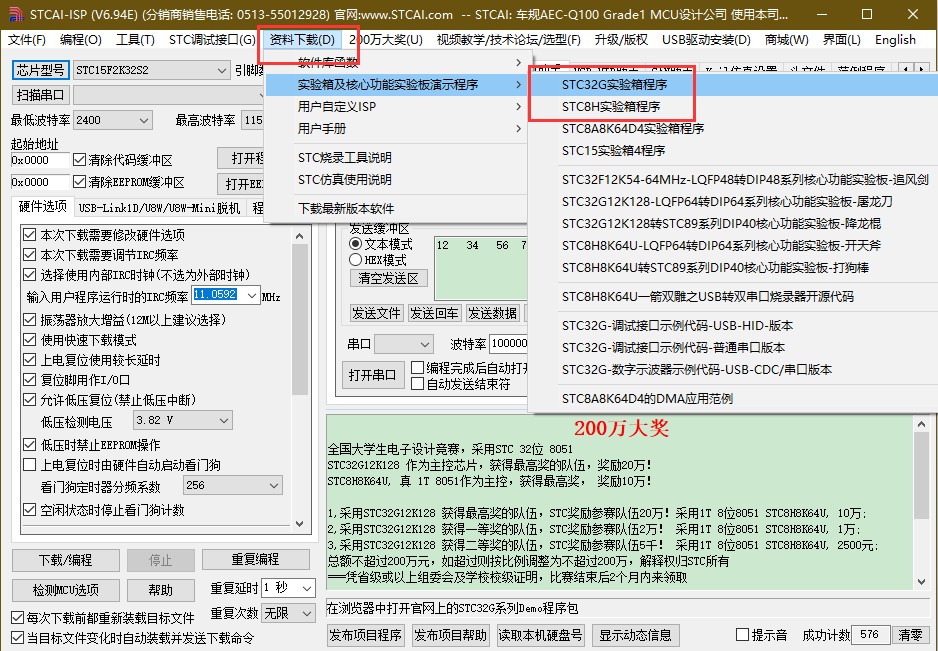Toggle 振荡器放大增益 checkbox
Screen dimensions: 938x651
click(x=29, y=320)
